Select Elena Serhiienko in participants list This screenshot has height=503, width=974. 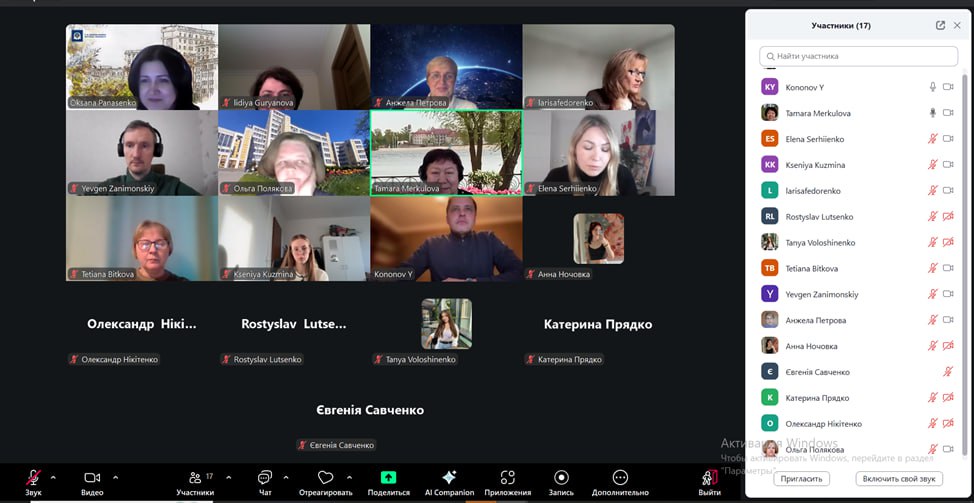tap(815, 139)
